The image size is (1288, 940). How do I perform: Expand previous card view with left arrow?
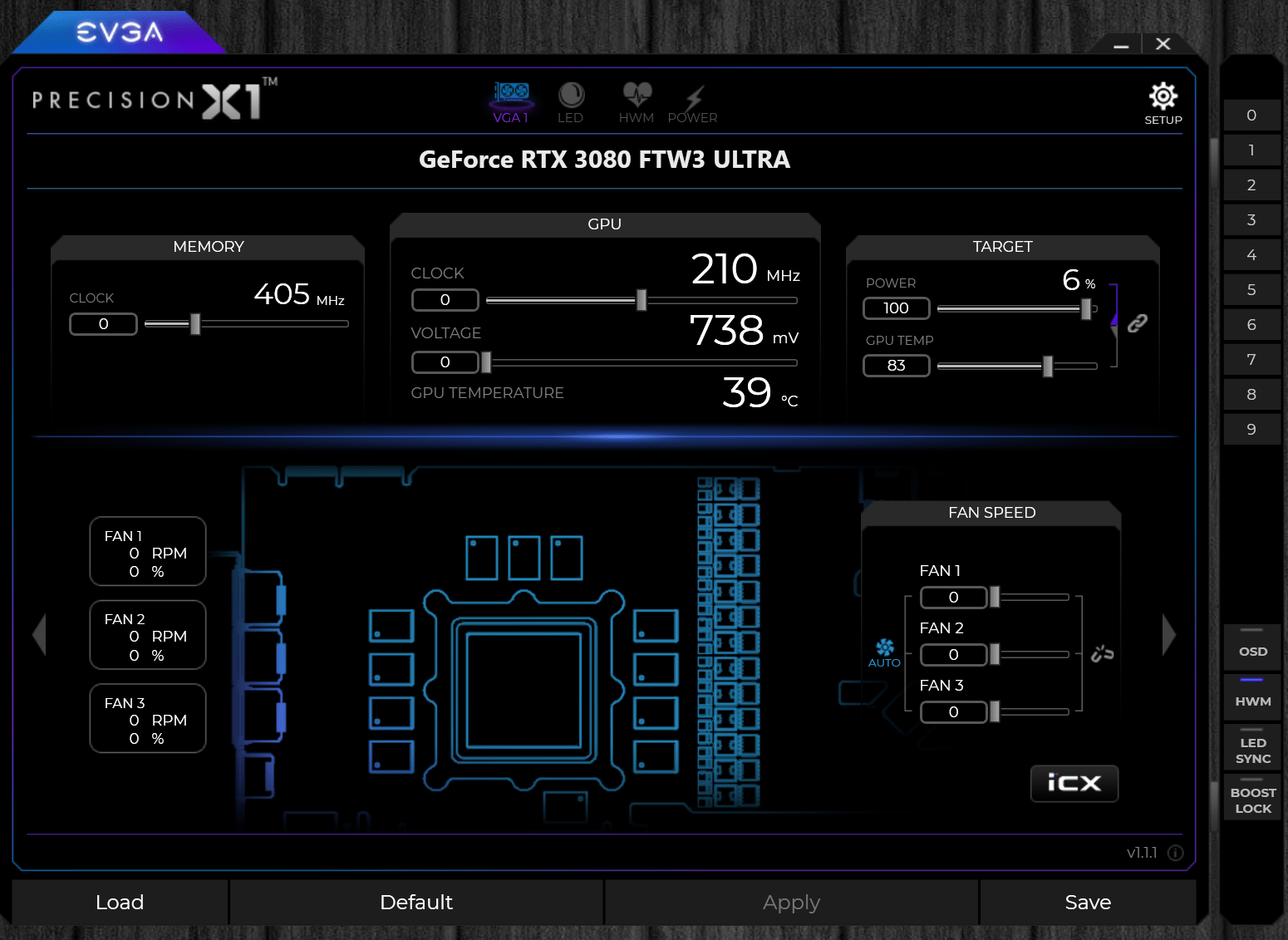[39, 634]
